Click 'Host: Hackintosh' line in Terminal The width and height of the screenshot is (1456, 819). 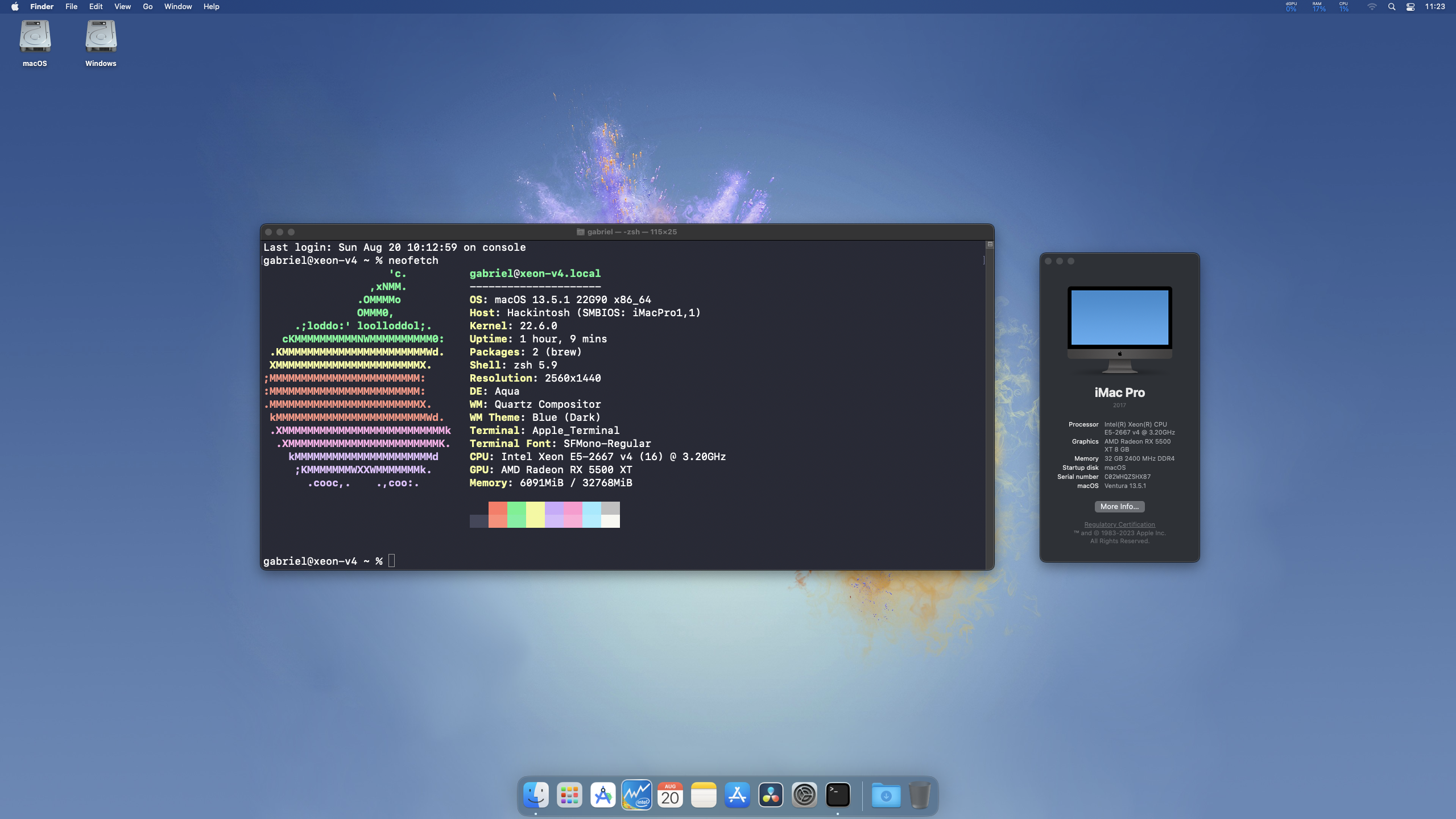585,313
